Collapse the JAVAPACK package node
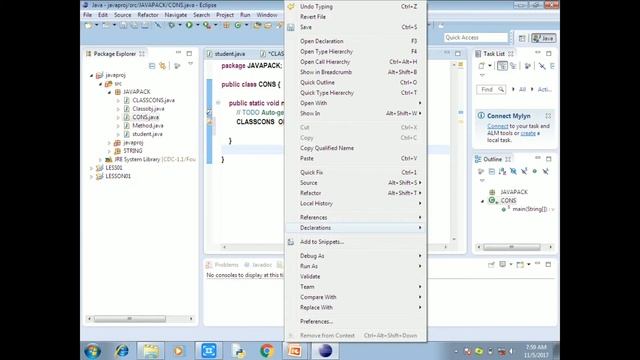Image resolution: width=640 pixels, height=360 pixels. (x=109, y=92)
